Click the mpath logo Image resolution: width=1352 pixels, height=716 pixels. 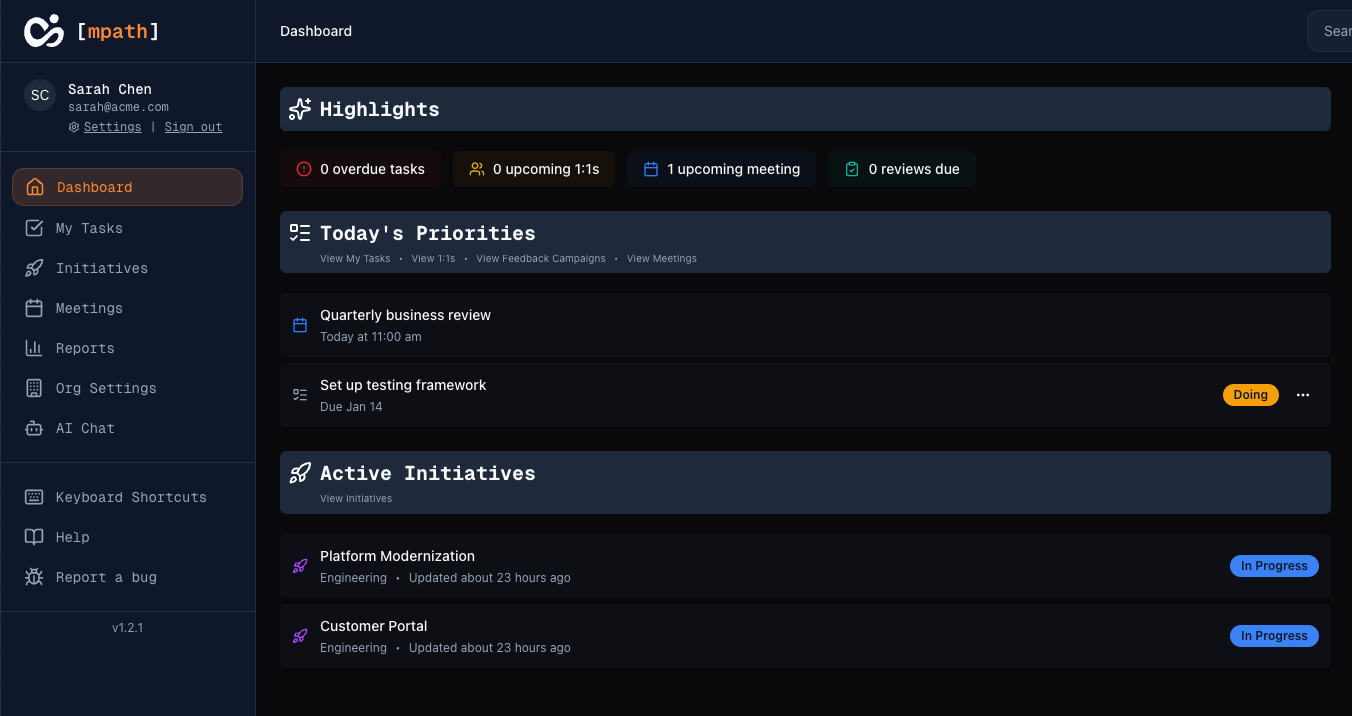tap(90, 31)
